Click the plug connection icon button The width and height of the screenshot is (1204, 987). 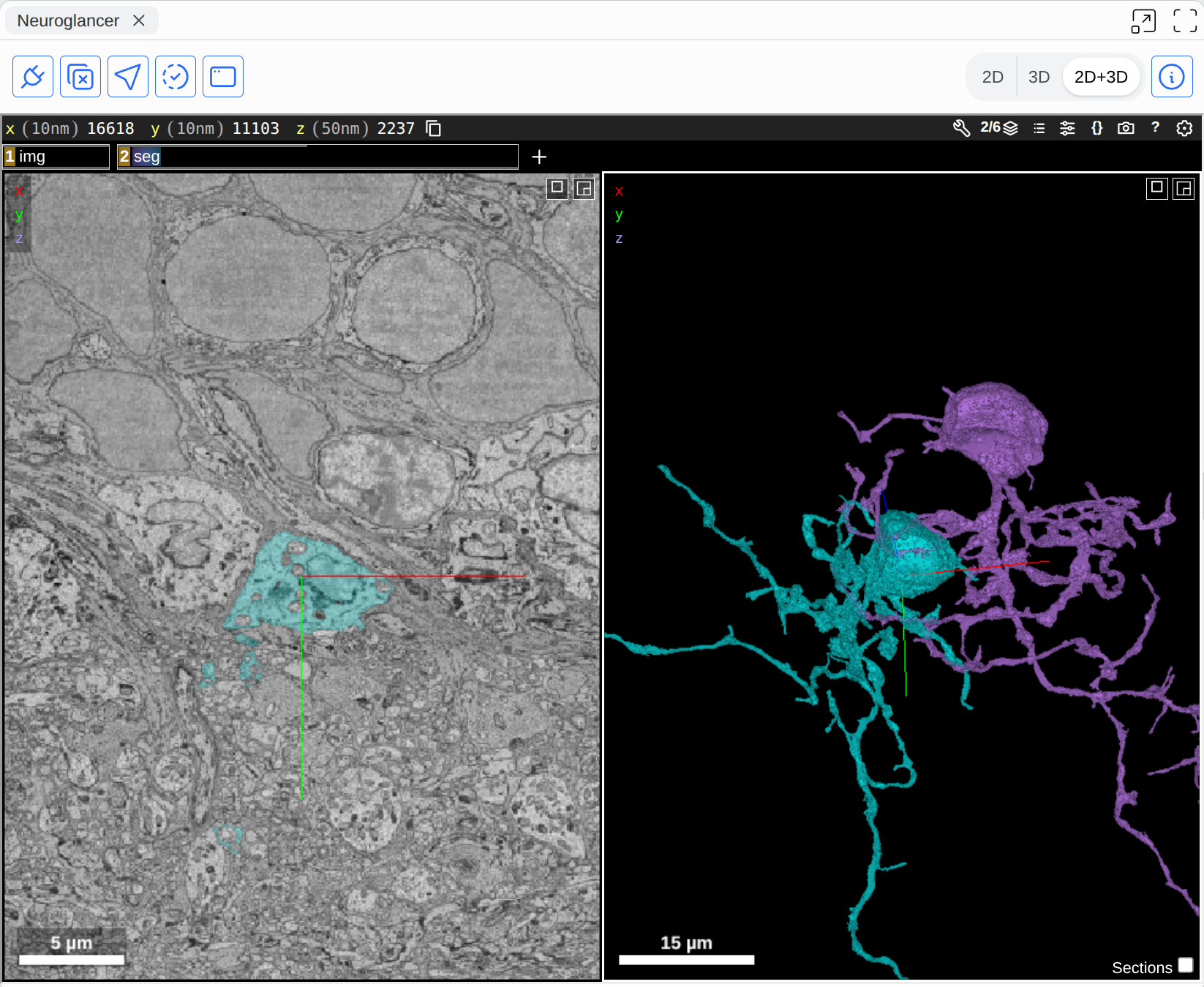click(x=33, y=77)
